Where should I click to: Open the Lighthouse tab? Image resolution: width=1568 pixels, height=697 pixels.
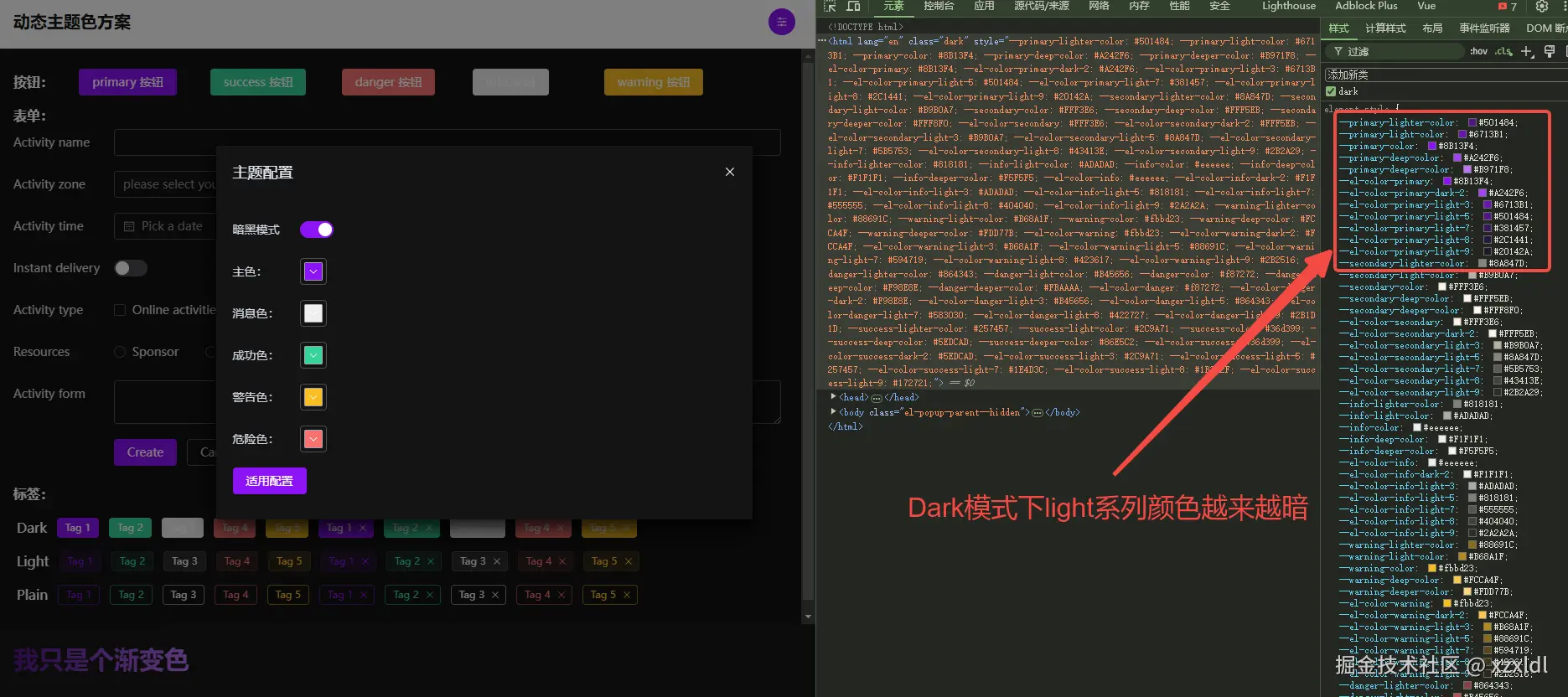1289,6
